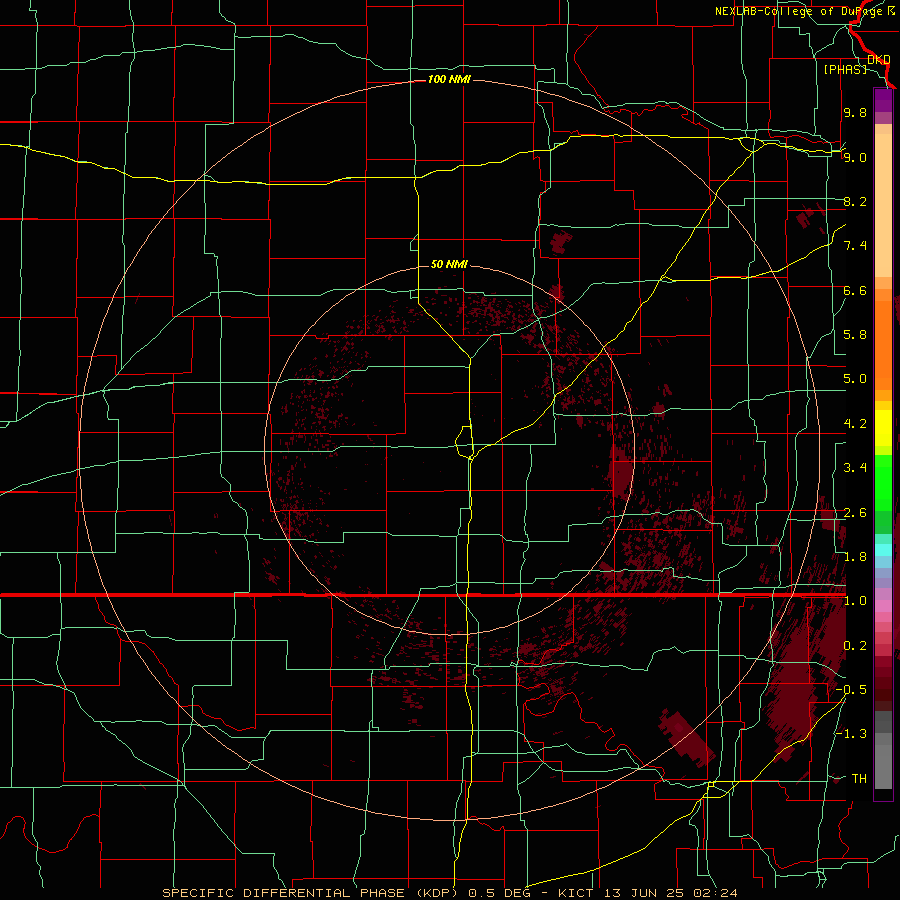
Task: Pick the cyan band of the color scale
Action: pyautogui.click(x=883, y=550)
